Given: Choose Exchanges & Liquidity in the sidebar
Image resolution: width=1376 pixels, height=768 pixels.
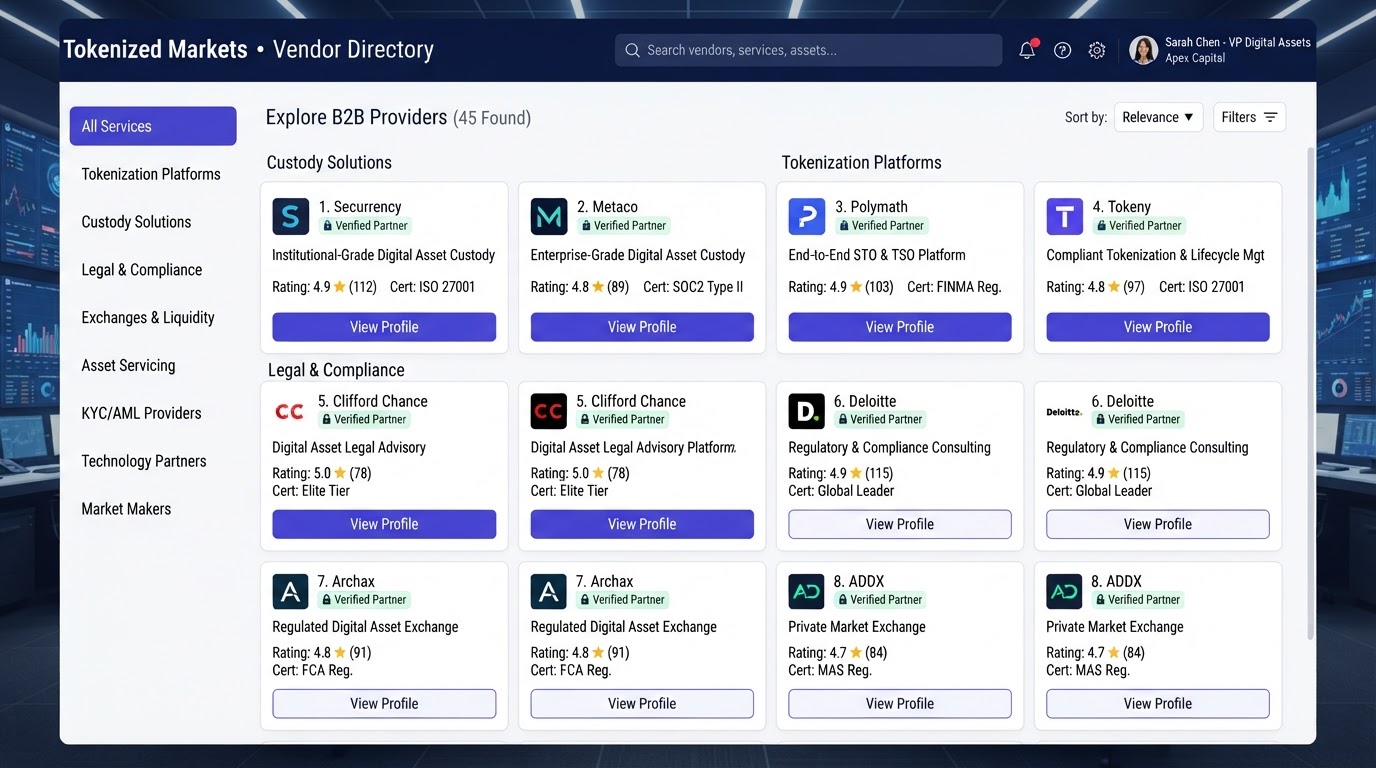Looking at the screenshot, I should tap(148, 318).
